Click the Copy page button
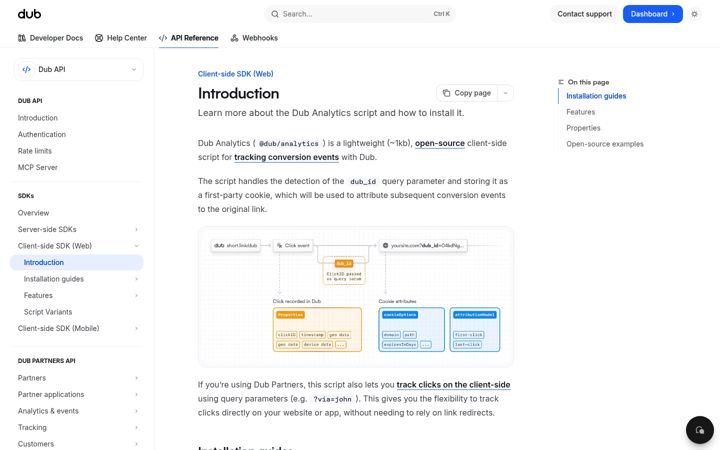 (467, 93)
